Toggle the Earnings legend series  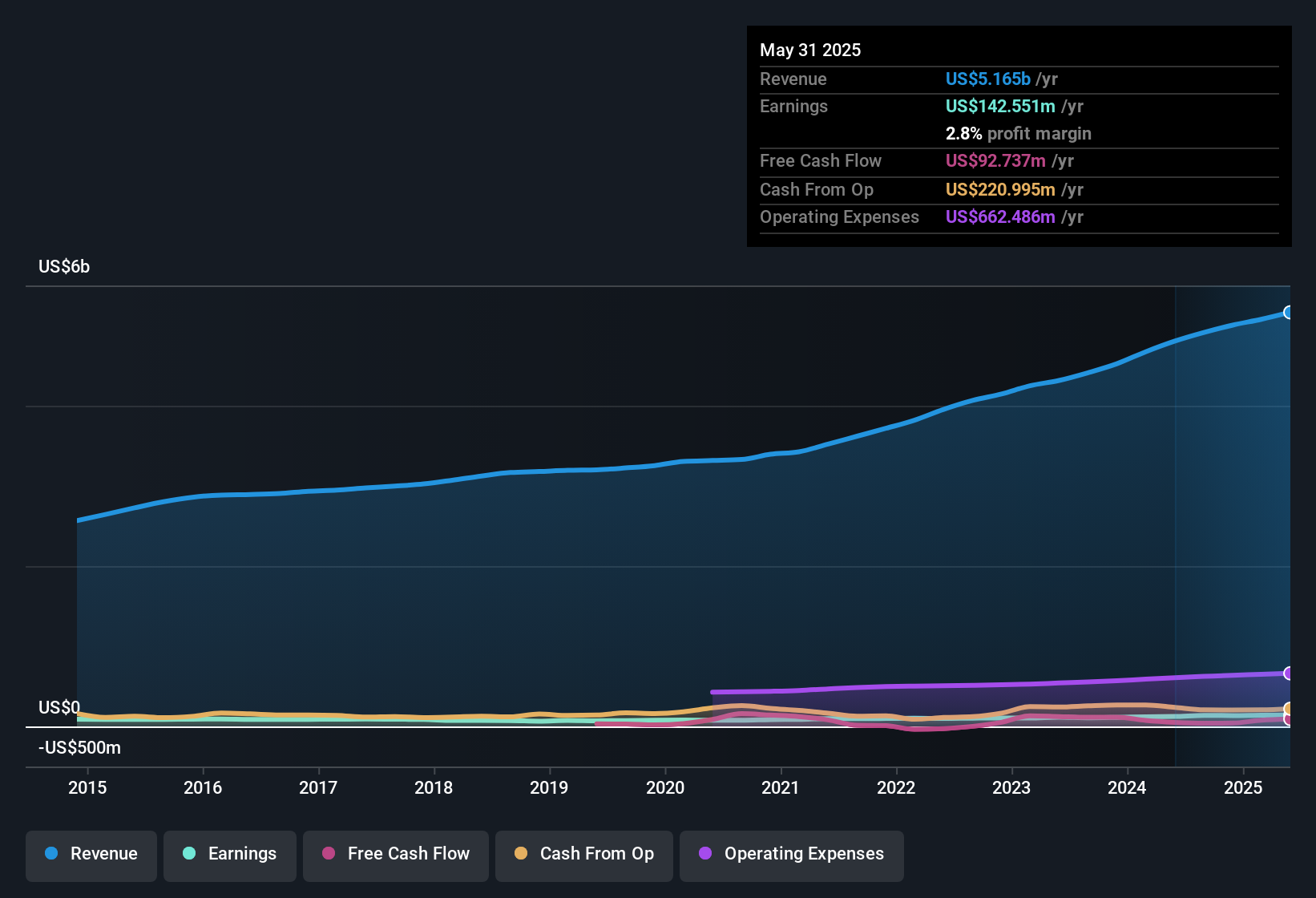[x=230, y=856]
